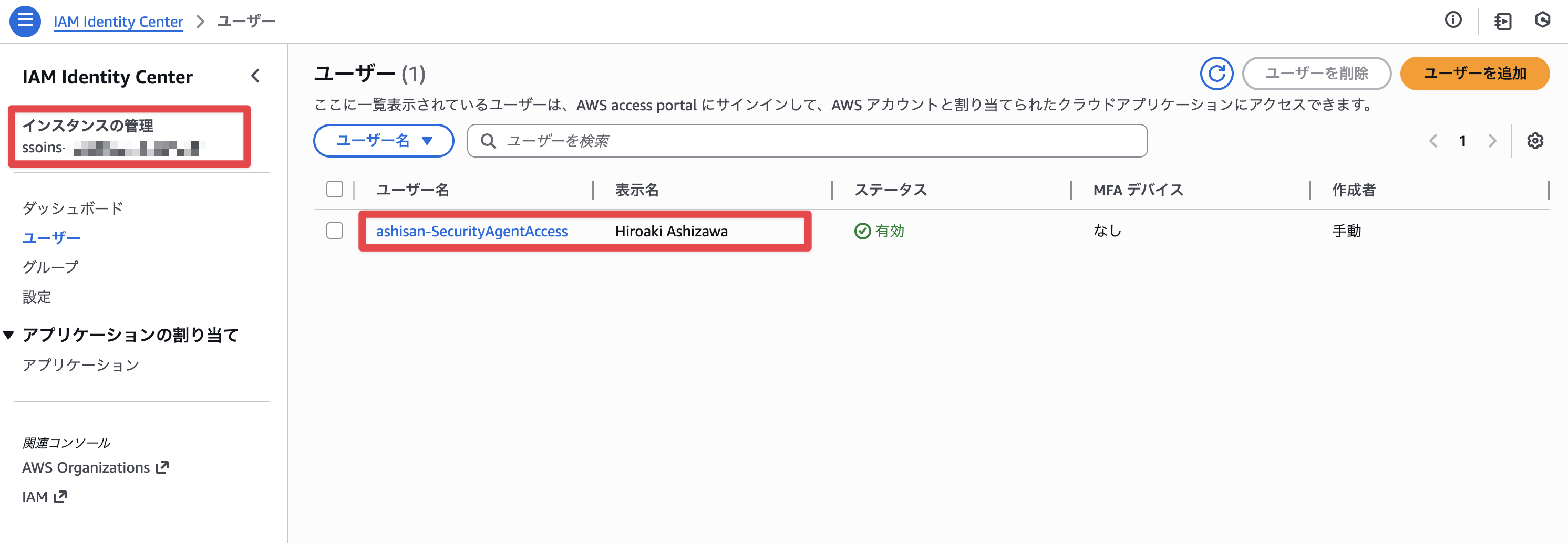1568x543 pixels.
Task: Refresh the users list
Action: click(1216, 74)
